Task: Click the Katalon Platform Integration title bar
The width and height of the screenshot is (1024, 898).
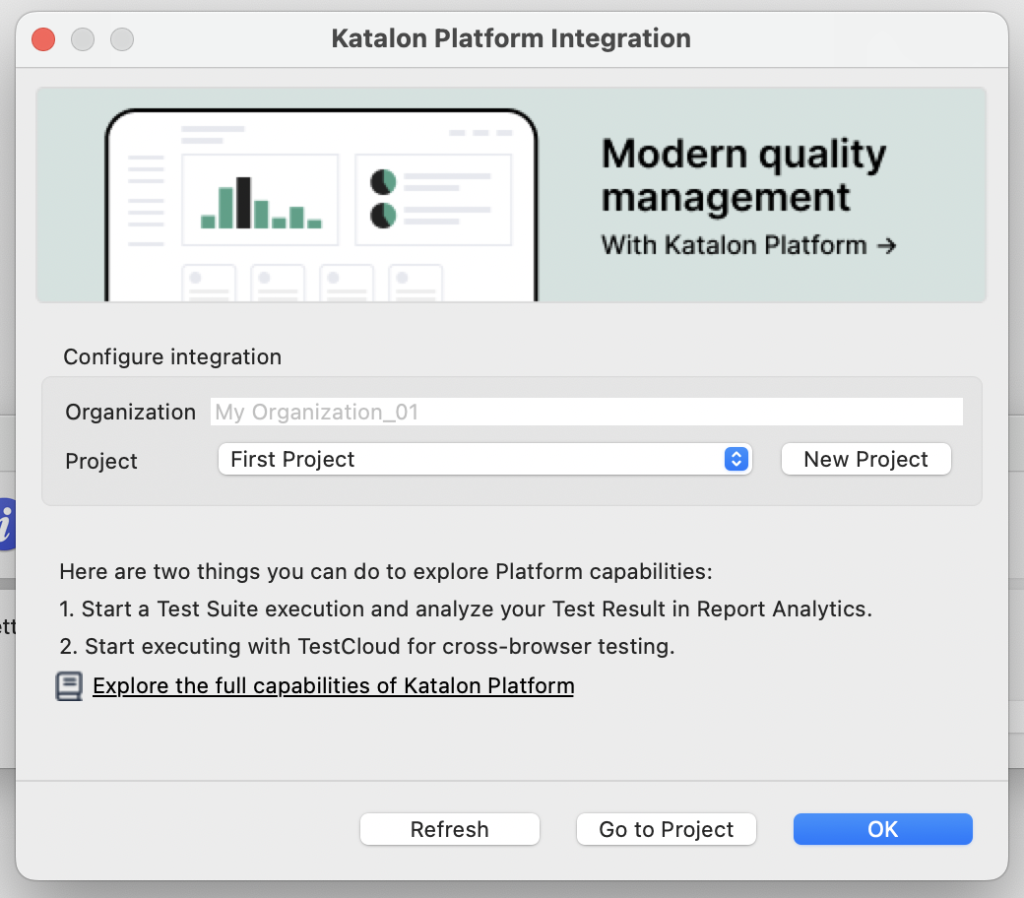Action: pyautogui.click(x=511, y=40)
